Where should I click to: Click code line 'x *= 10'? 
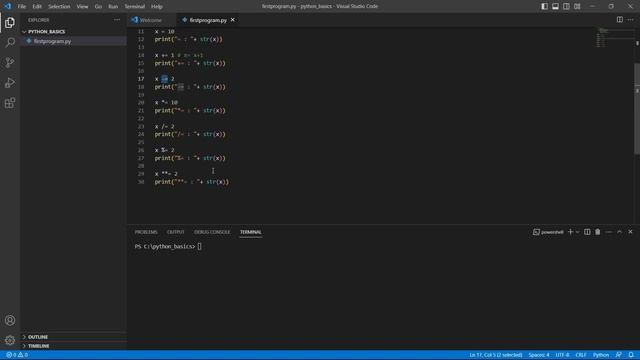coord(166,102)
